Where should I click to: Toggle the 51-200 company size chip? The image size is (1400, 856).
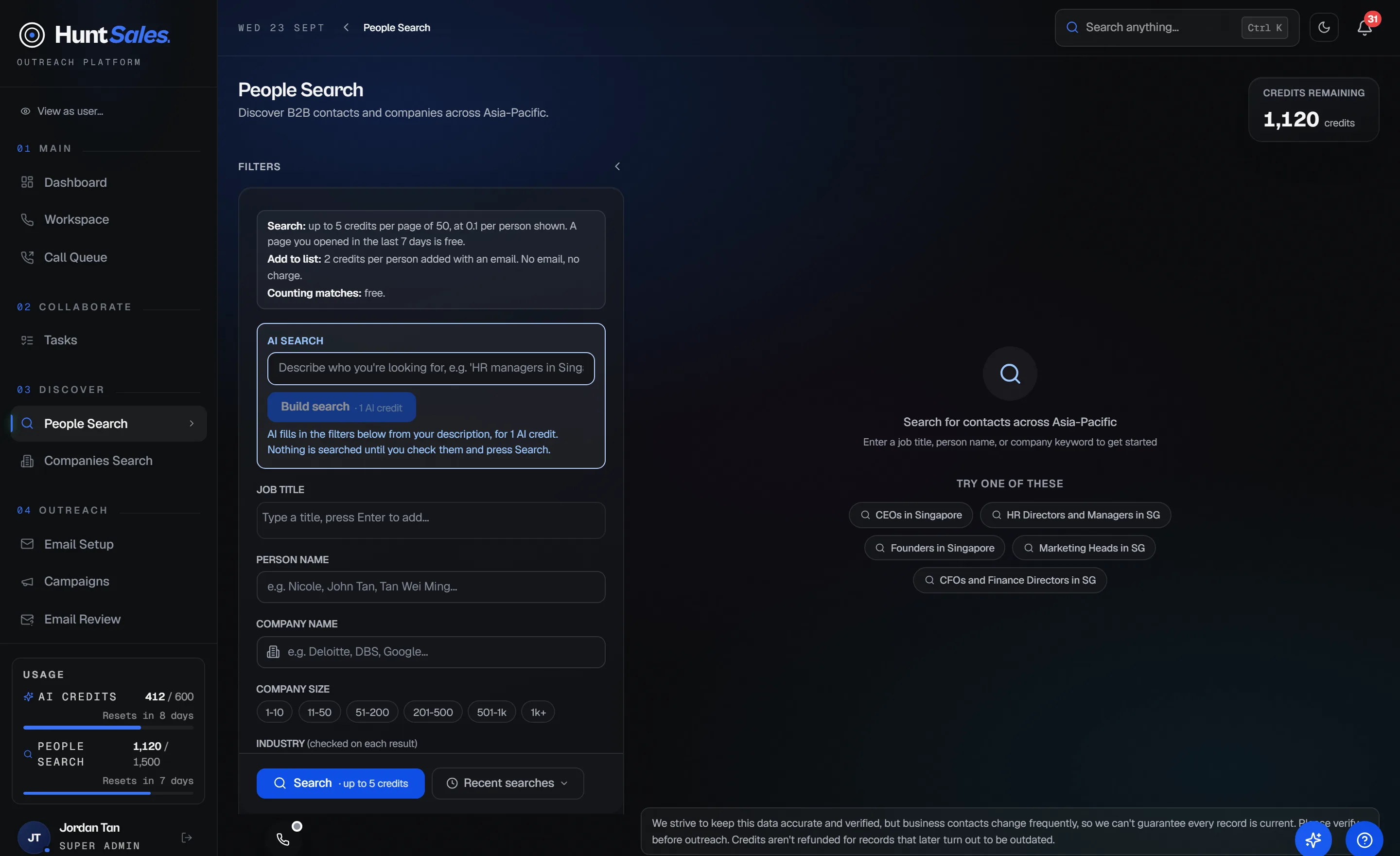pyautogui.click(x=372, y=712)
